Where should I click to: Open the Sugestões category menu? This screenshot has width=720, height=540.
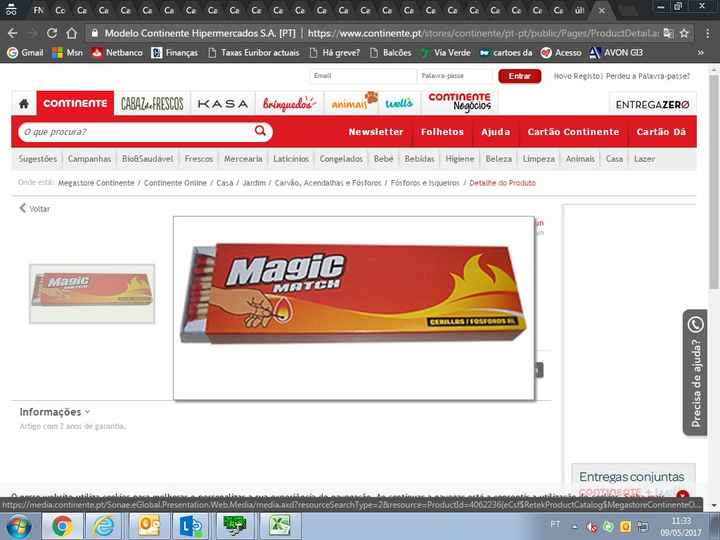click(x=38, y=159)
